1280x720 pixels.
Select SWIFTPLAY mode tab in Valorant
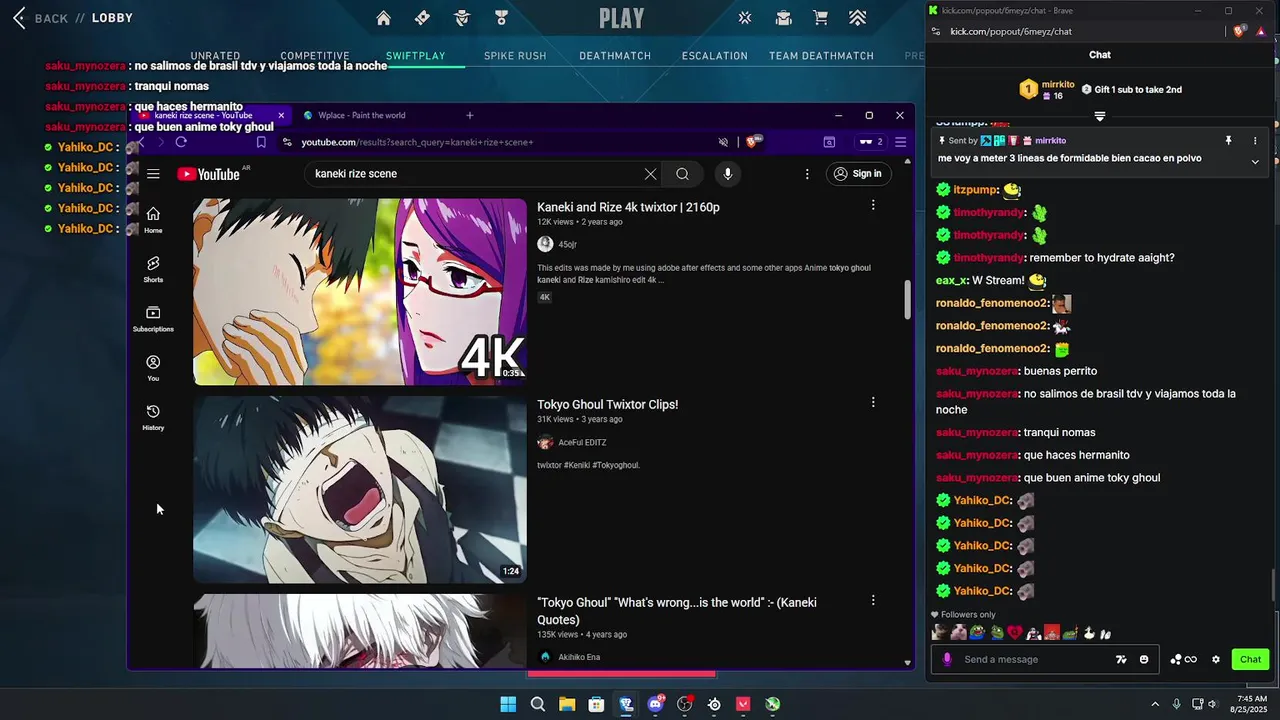pyautogui.click(x=416, y=56)
